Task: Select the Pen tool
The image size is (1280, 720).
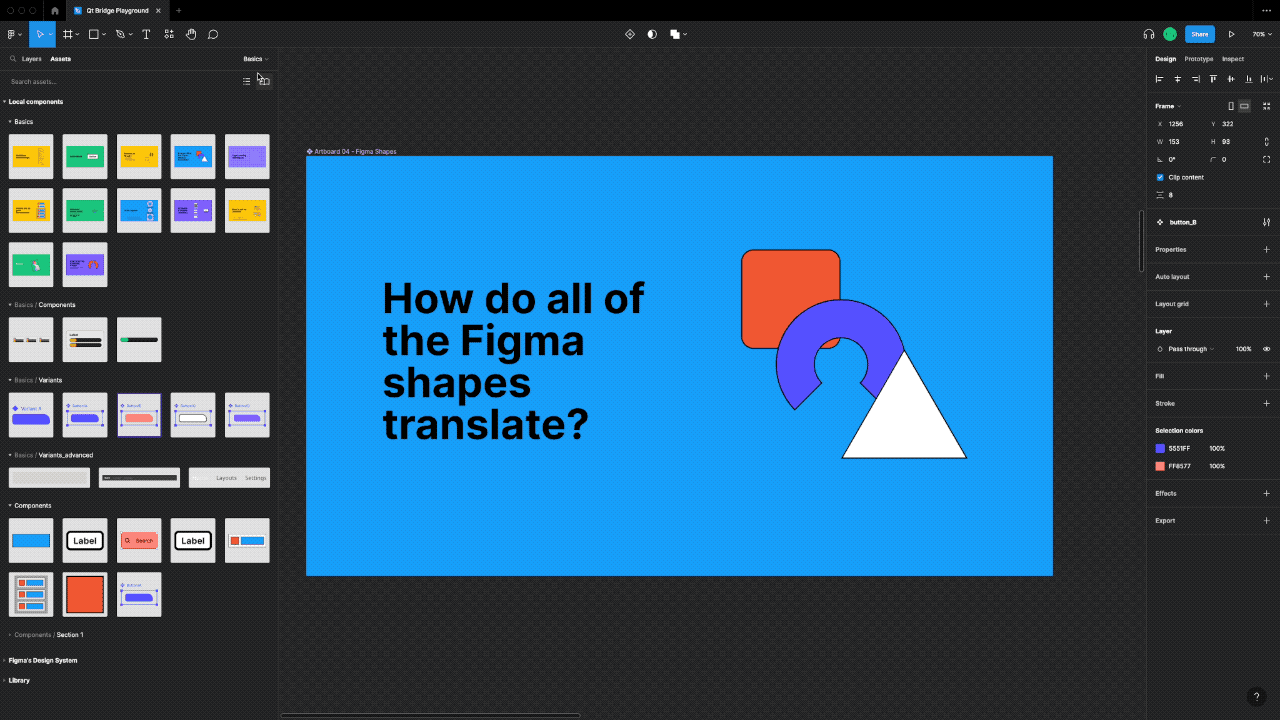Action: (x=119, y=34)
